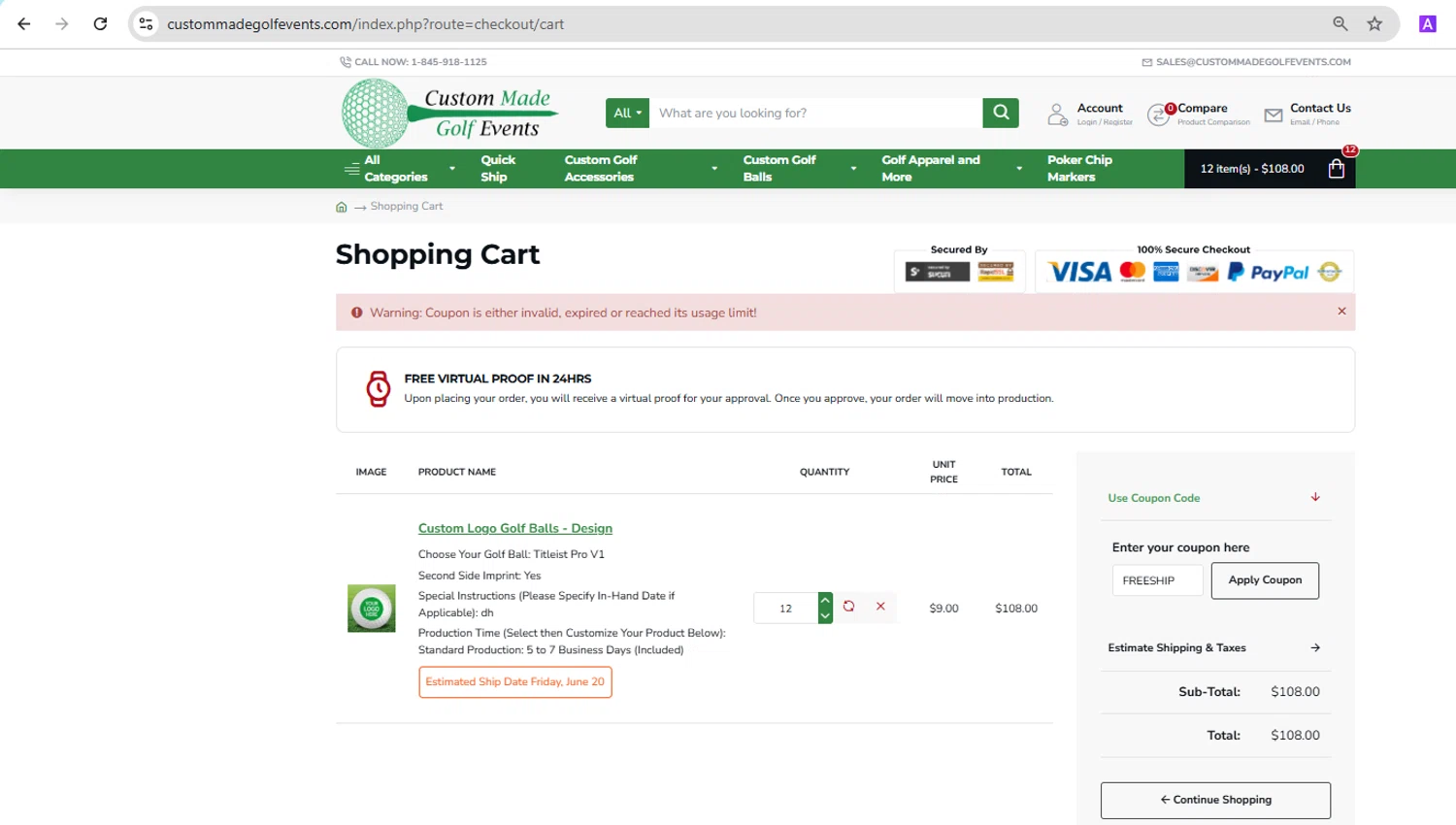This screenshot has width=1456, height=825.
Task: Bookmark this page with the star icon
Action: (1374, 24)
